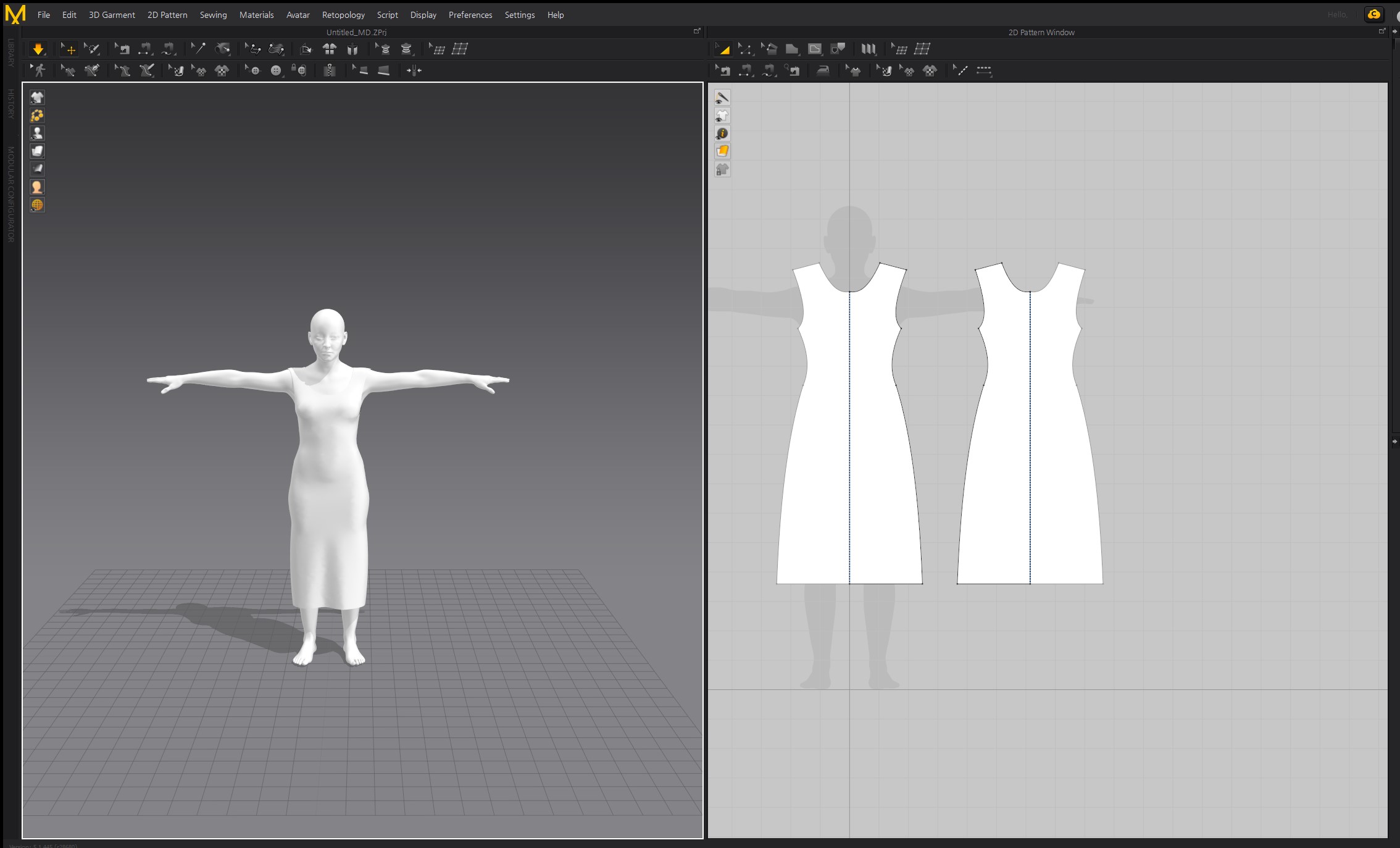This screenshot has width=1400, height=848.
Task: Choose the Edit Texture tool in 3D toolbar
Action: [176, 70]
